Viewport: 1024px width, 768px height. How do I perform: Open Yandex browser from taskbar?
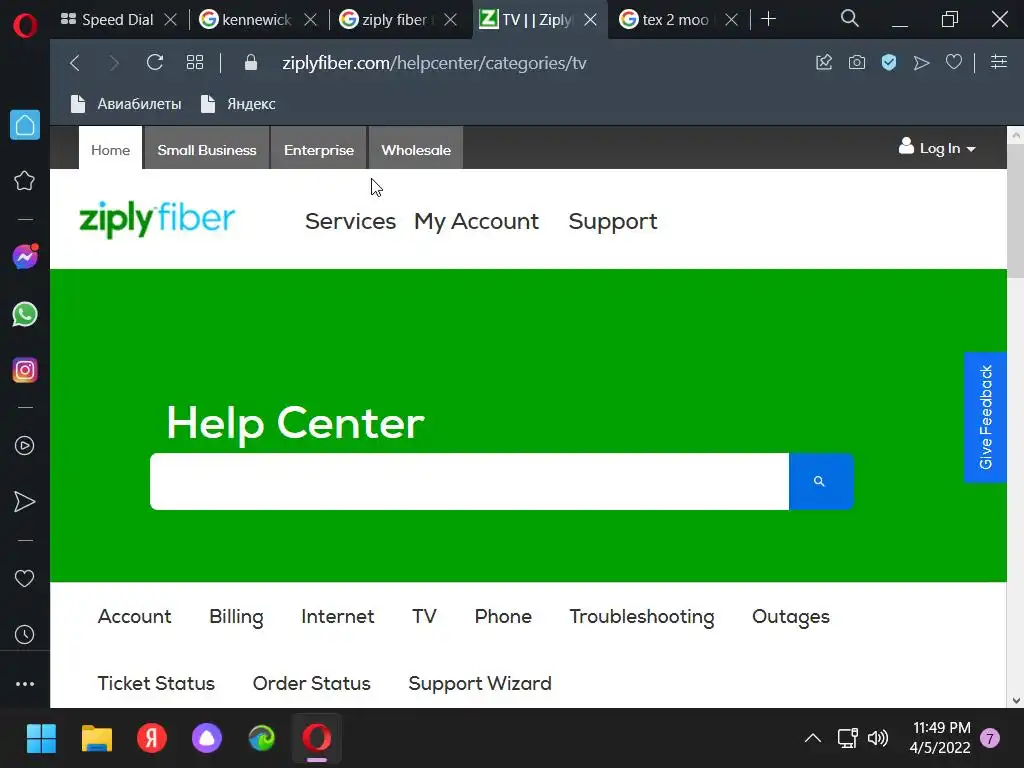(152, 738)
